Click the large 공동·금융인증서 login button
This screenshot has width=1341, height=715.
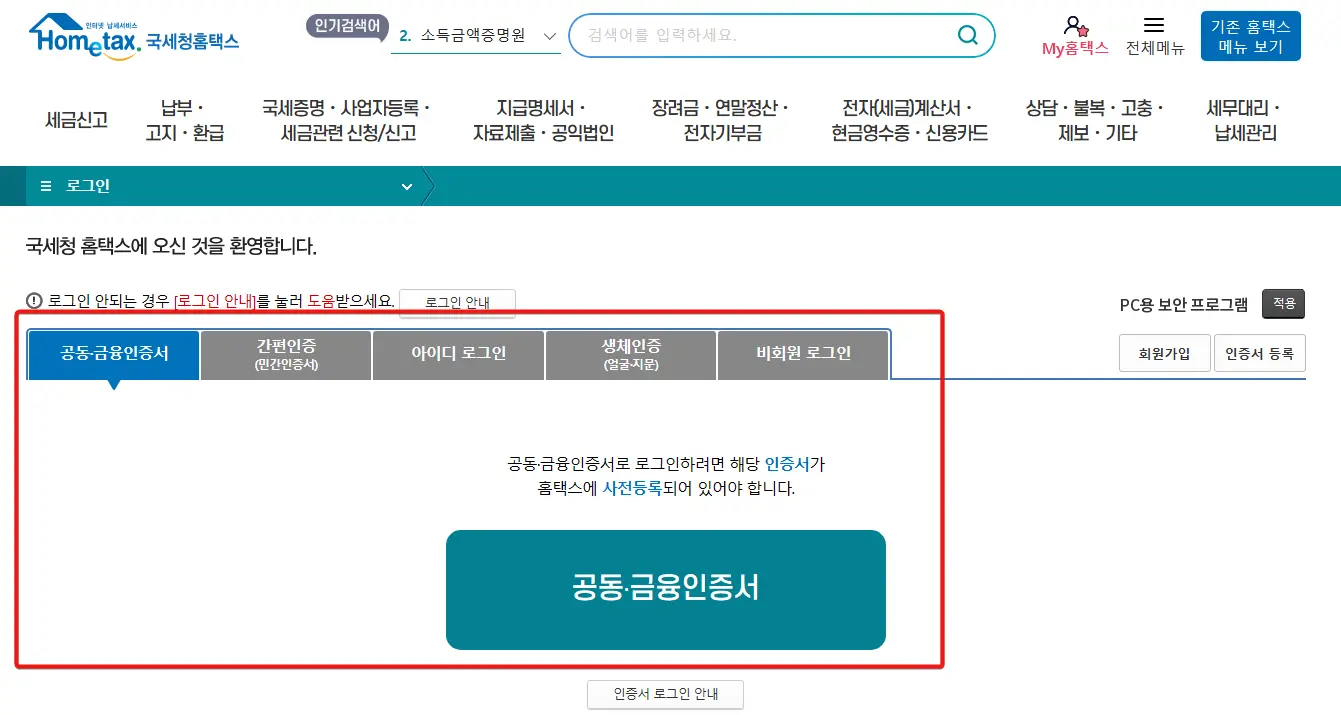point(666,589)
